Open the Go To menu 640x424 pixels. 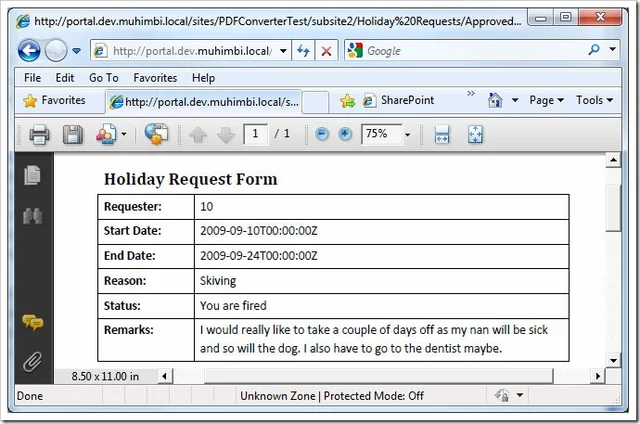point(104,78)
